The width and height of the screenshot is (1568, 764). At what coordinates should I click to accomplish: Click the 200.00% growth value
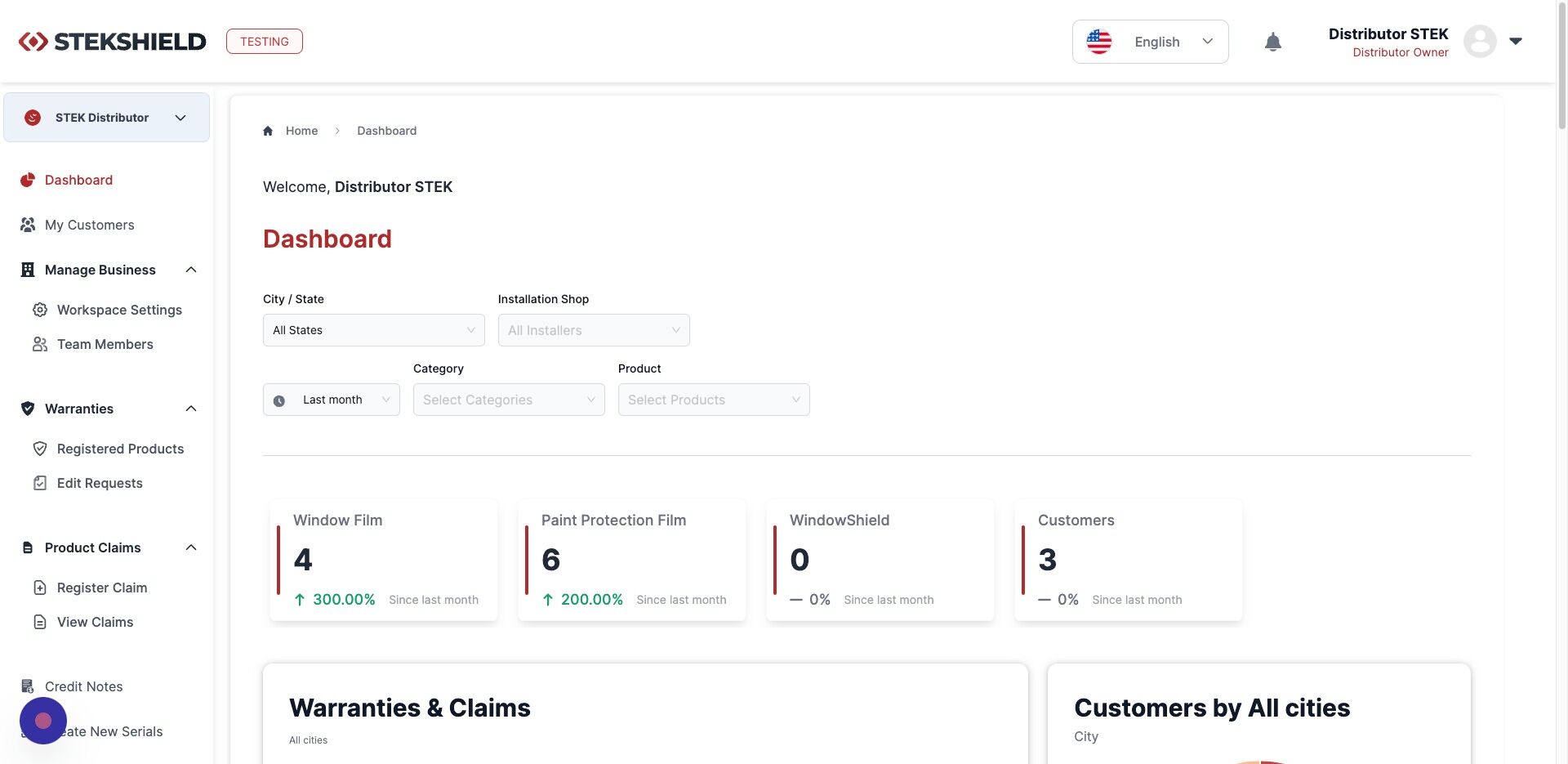point(592,599)
